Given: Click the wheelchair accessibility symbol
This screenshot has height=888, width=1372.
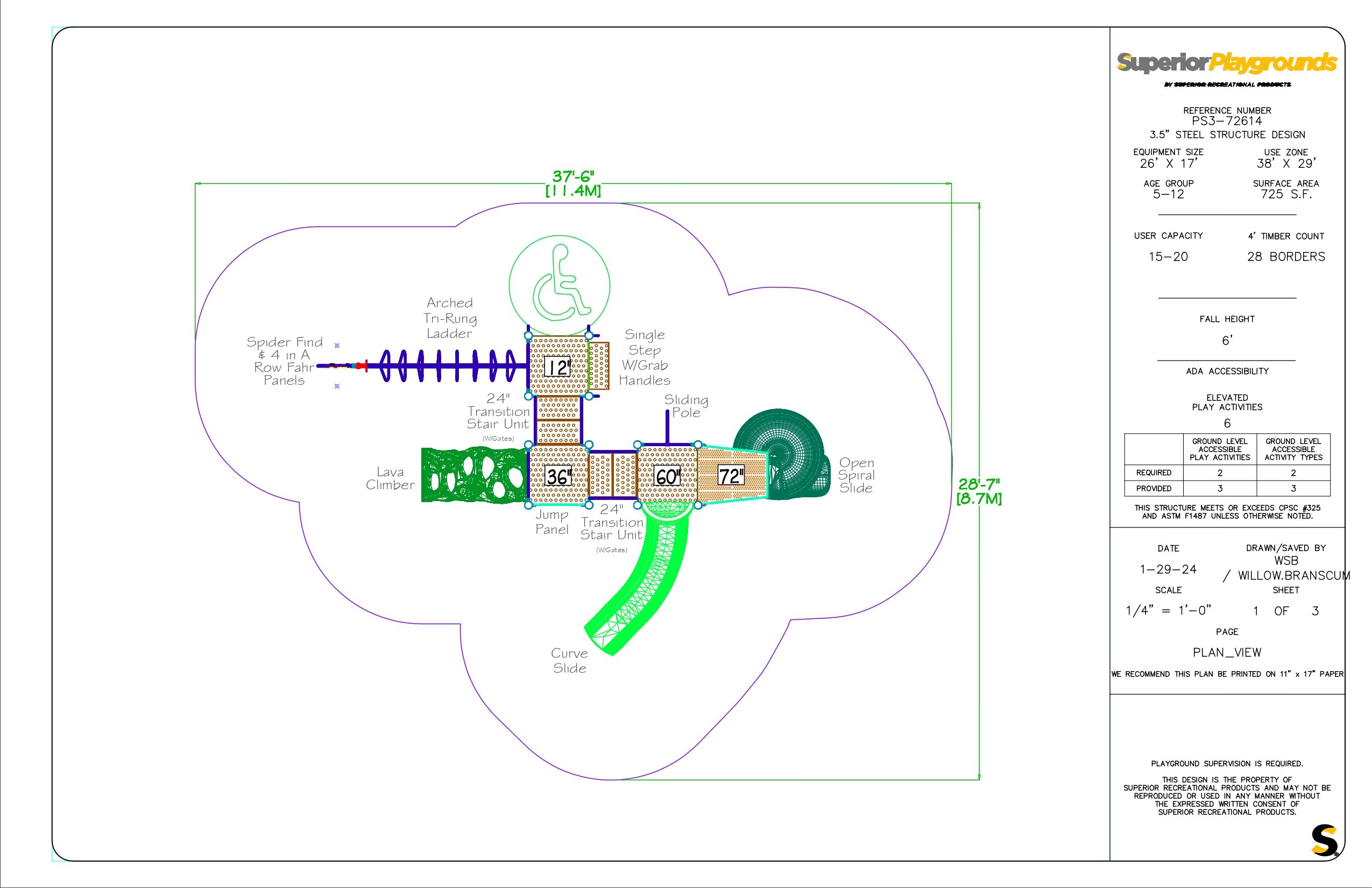Looking at the screenshot, I should 559,285.
